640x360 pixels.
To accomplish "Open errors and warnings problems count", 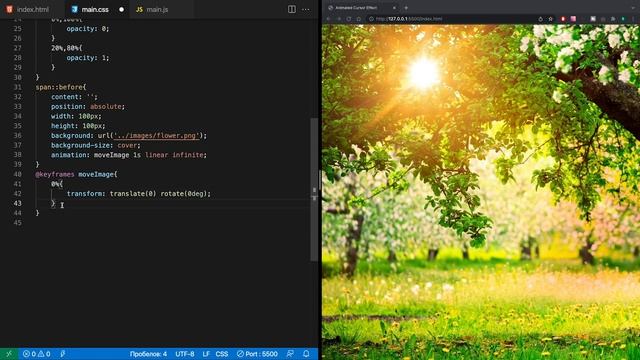I will click(x=37, y=354).
